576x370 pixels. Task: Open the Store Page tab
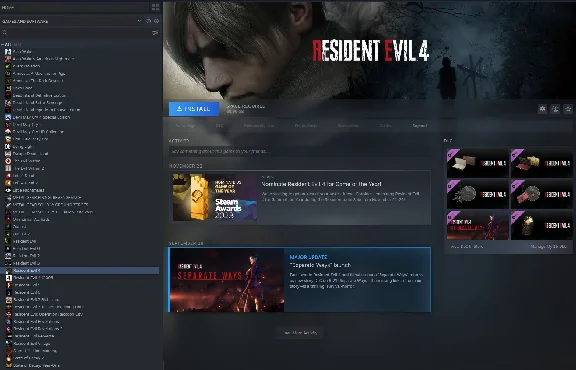pos(186,126)
